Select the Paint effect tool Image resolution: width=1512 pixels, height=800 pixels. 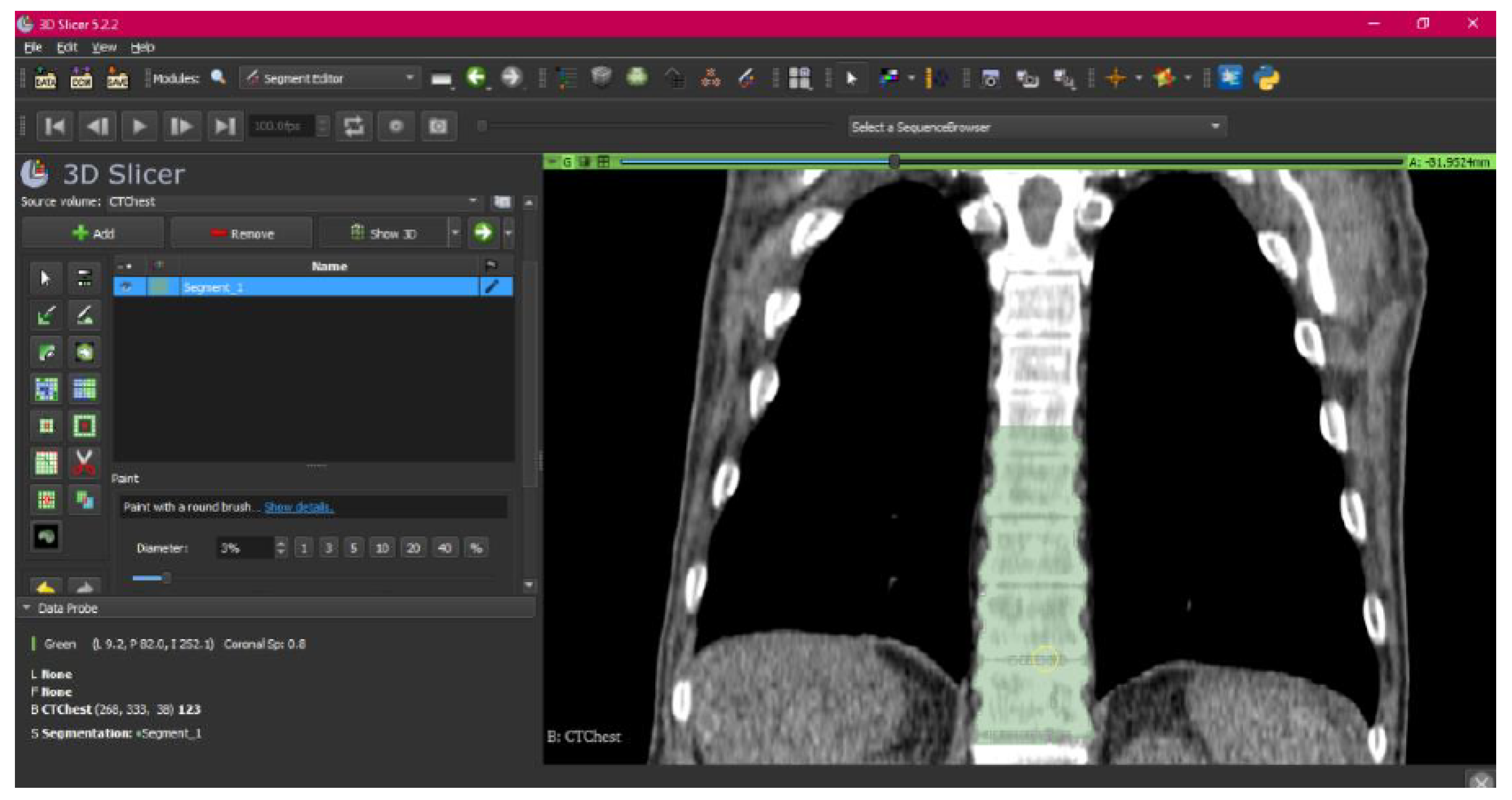47,315
